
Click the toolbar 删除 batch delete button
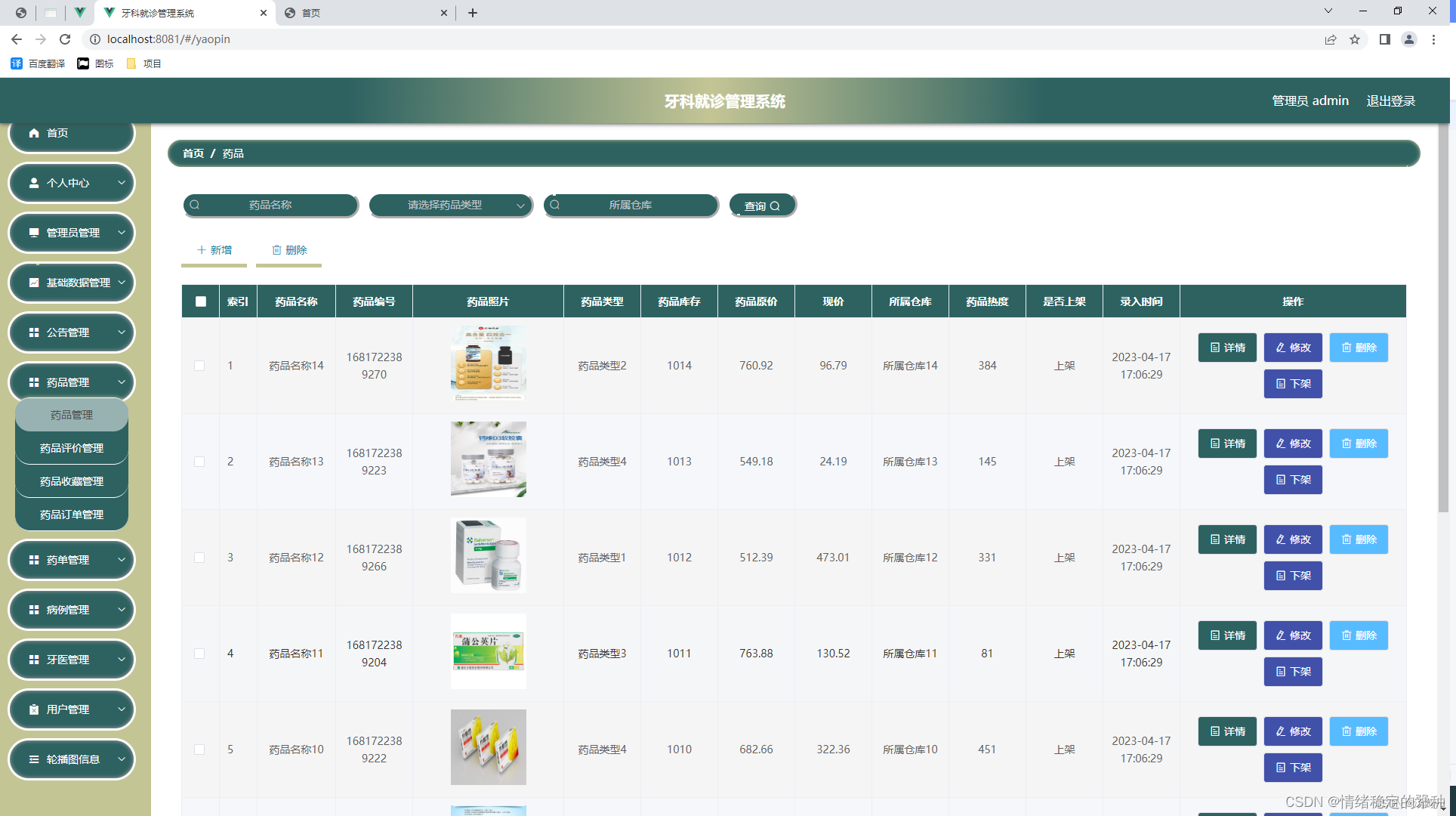288,250
